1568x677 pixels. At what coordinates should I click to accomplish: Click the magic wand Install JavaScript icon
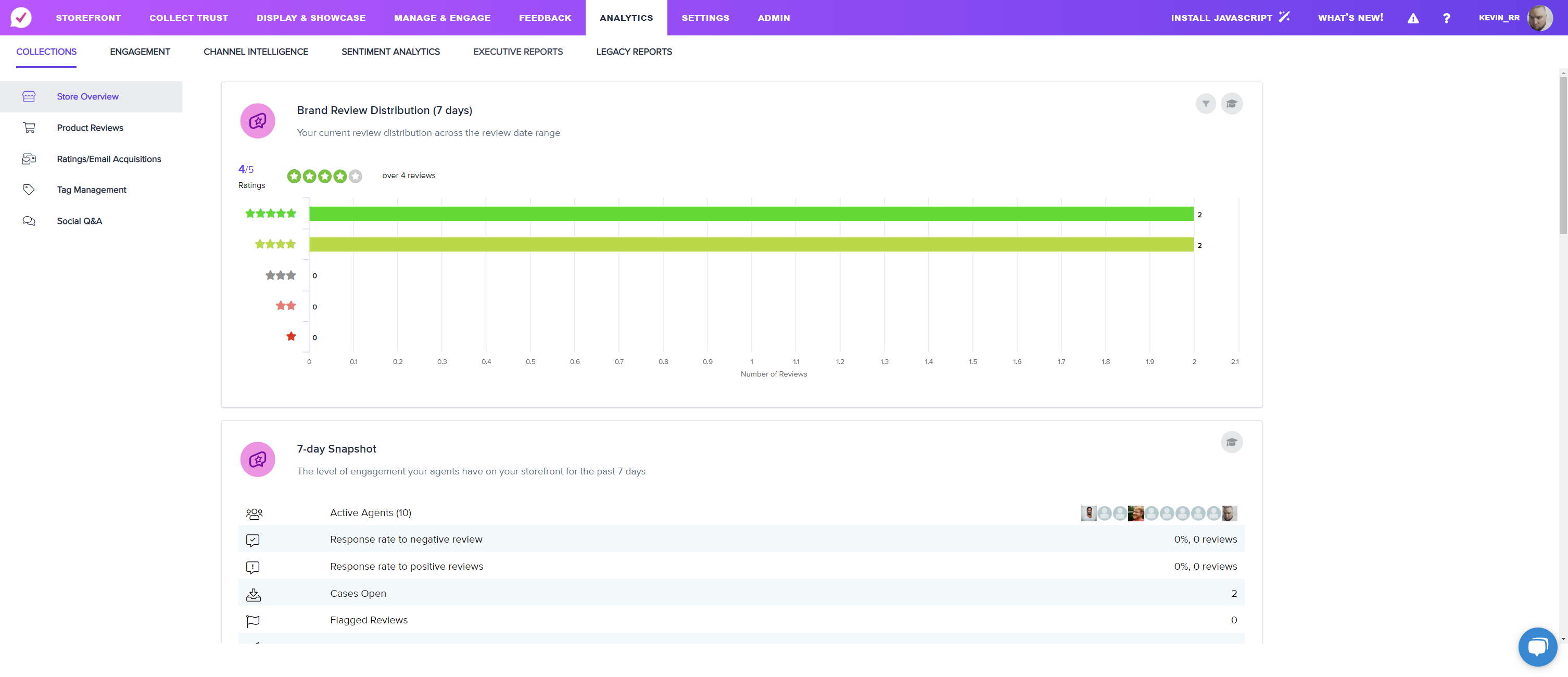1284,17
